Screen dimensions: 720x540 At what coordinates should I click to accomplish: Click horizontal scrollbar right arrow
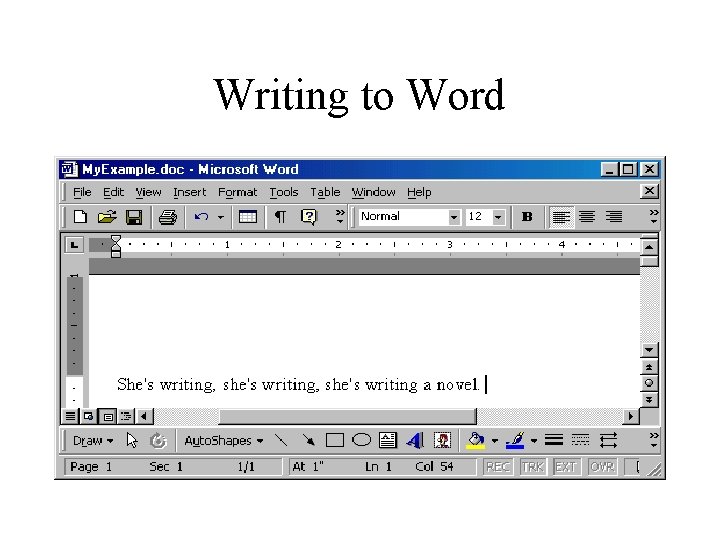tap(631, 416)
